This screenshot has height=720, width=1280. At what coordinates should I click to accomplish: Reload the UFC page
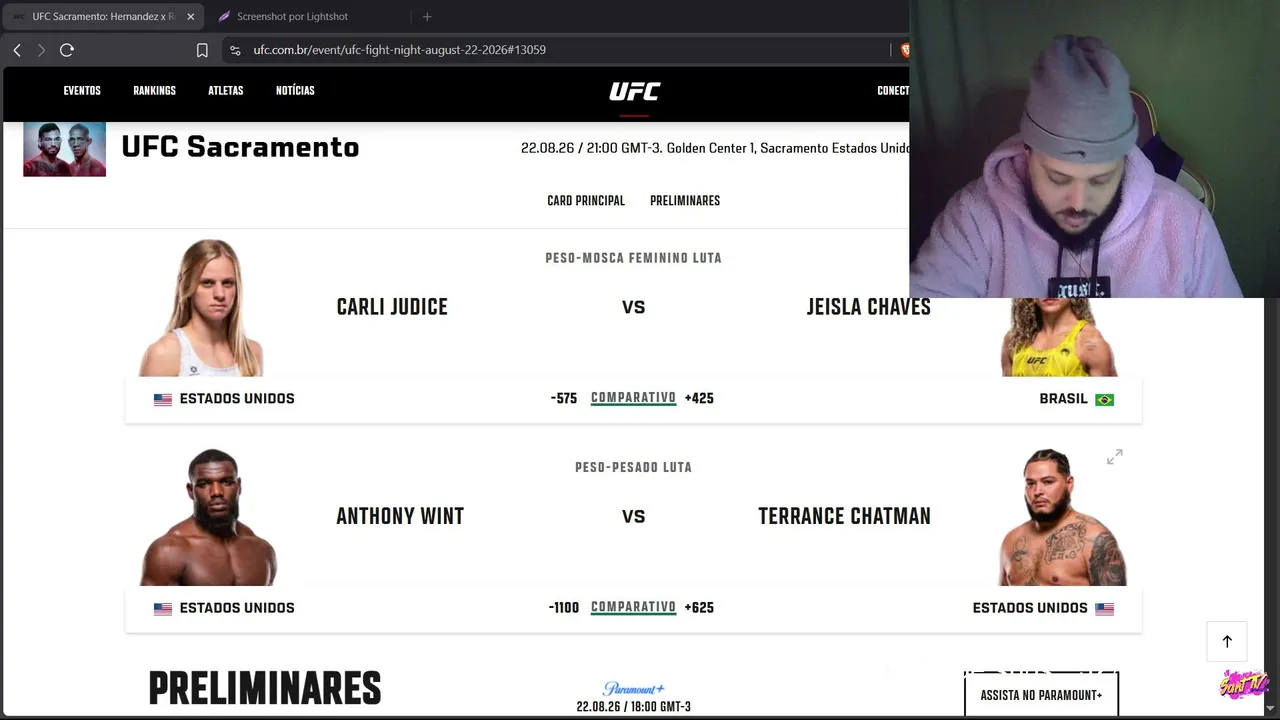click(x=67, y=50)
